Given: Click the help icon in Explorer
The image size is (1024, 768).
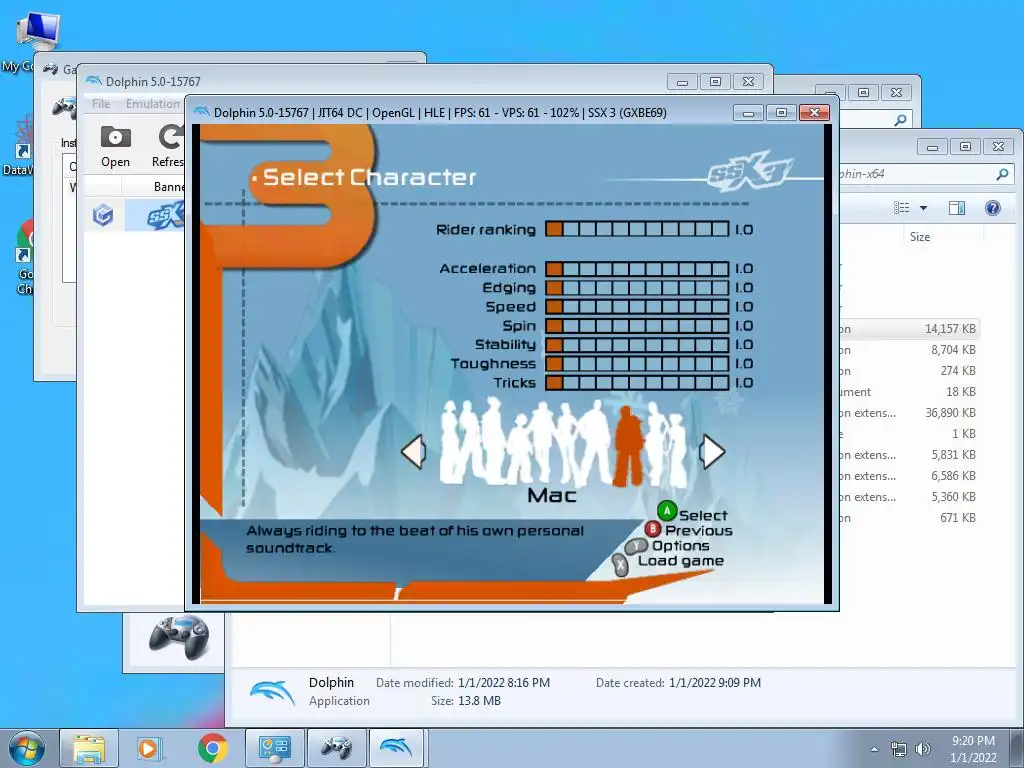Looking at the screenshot, I should tap(993, 208).
